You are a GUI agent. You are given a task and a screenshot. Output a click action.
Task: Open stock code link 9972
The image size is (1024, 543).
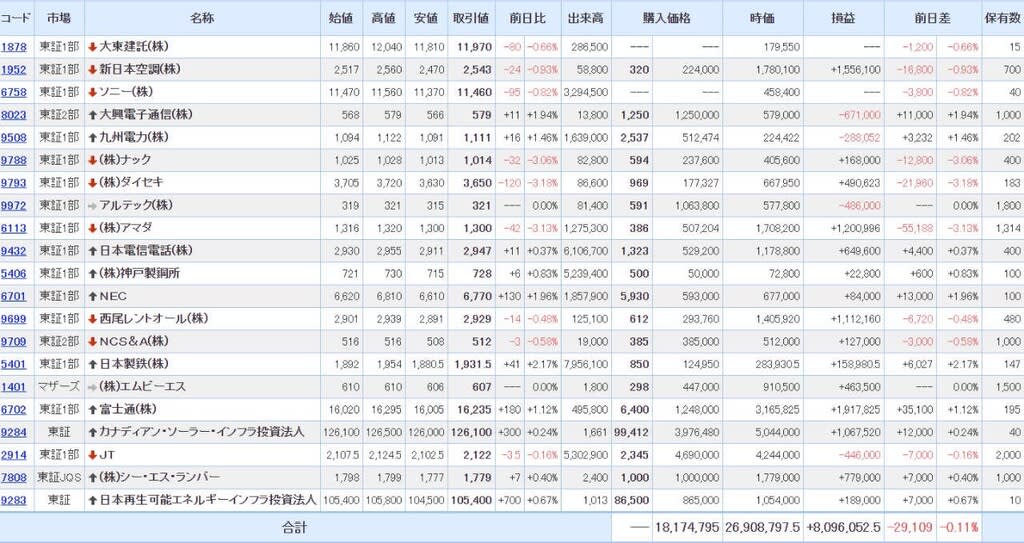pos(13,206)
